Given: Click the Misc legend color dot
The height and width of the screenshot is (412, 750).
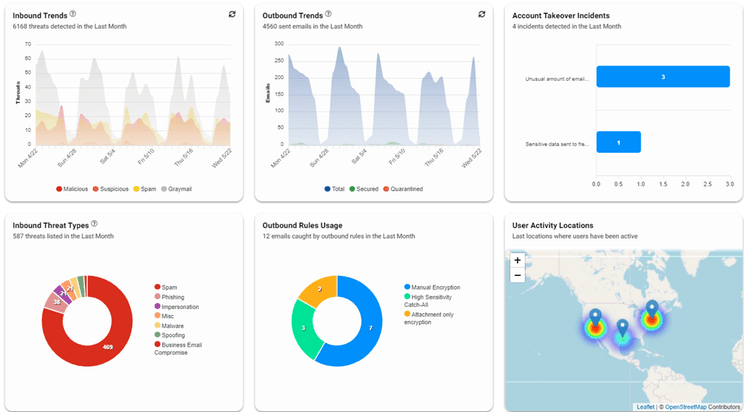Looking at the screenshot, I should [x=157, y=316].
